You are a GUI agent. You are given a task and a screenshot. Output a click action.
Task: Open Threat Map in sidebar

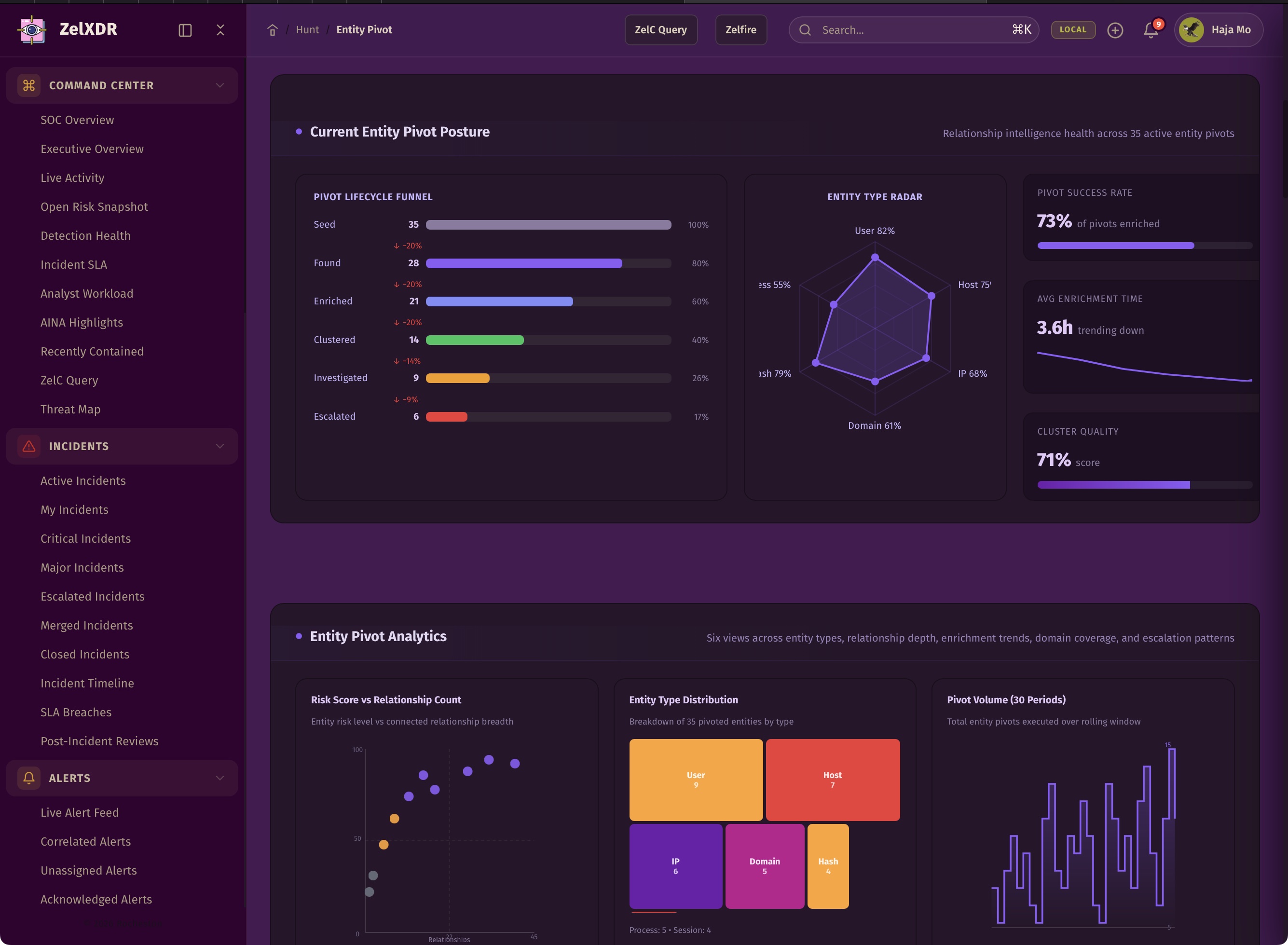(70, 410)
